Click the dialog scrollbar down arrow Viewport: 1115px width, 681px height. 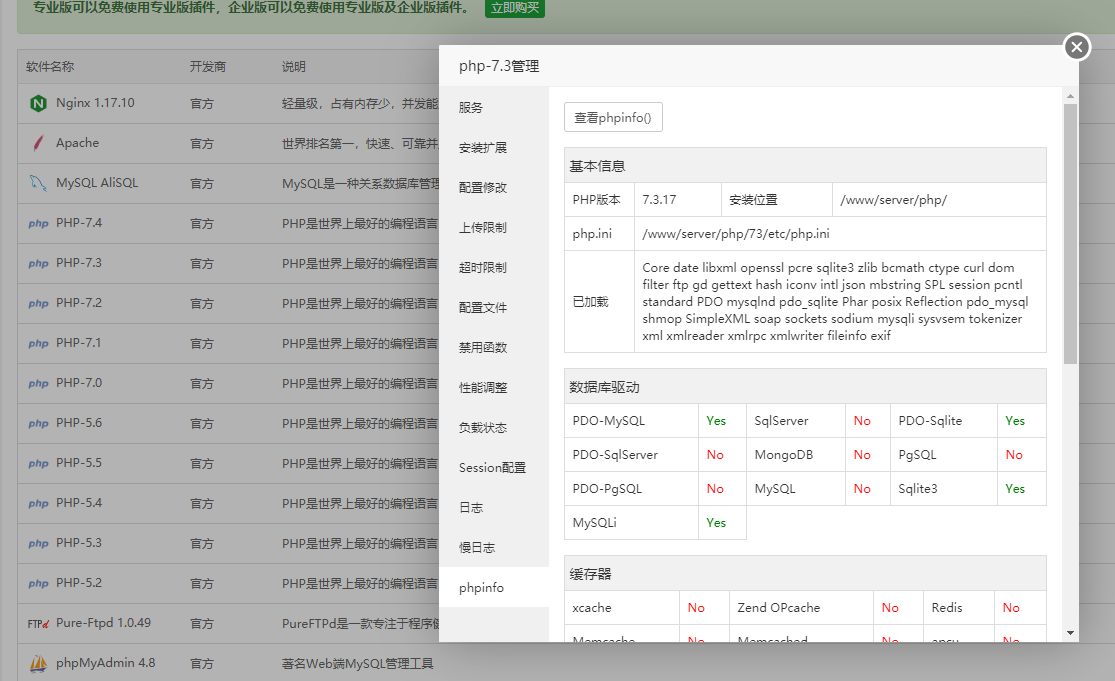coord(1070,633)
